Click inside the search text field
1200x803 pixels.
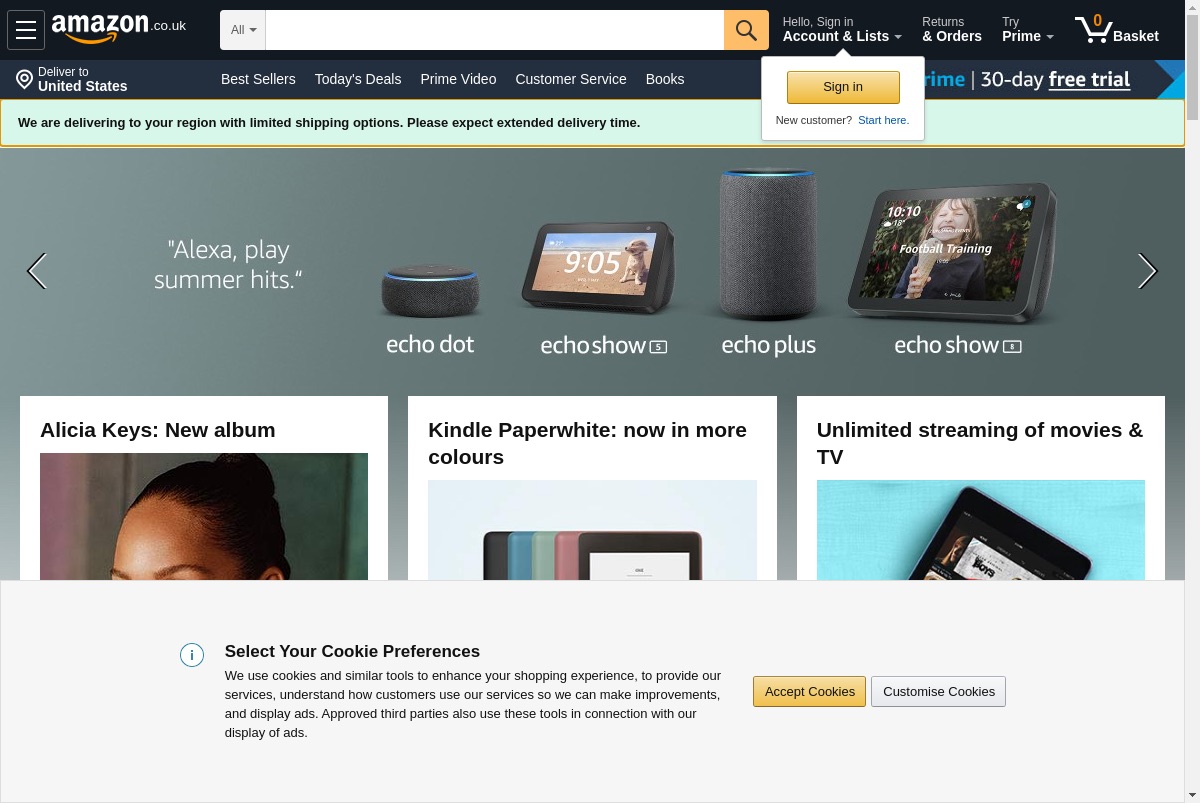click(495, 30)
